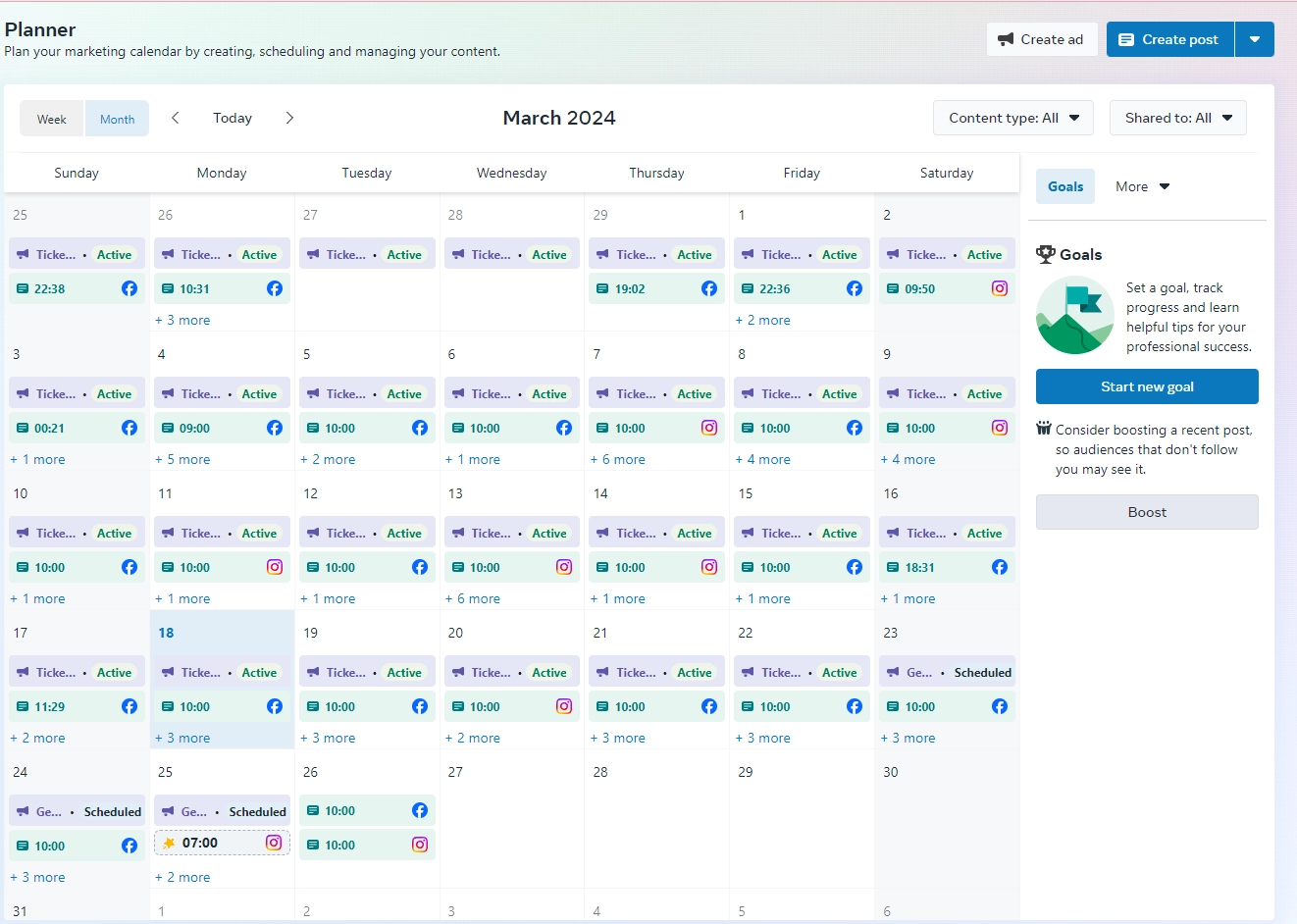Go to the previous month arrow
The image size is (1297, 924).
(x=176, y=118)
